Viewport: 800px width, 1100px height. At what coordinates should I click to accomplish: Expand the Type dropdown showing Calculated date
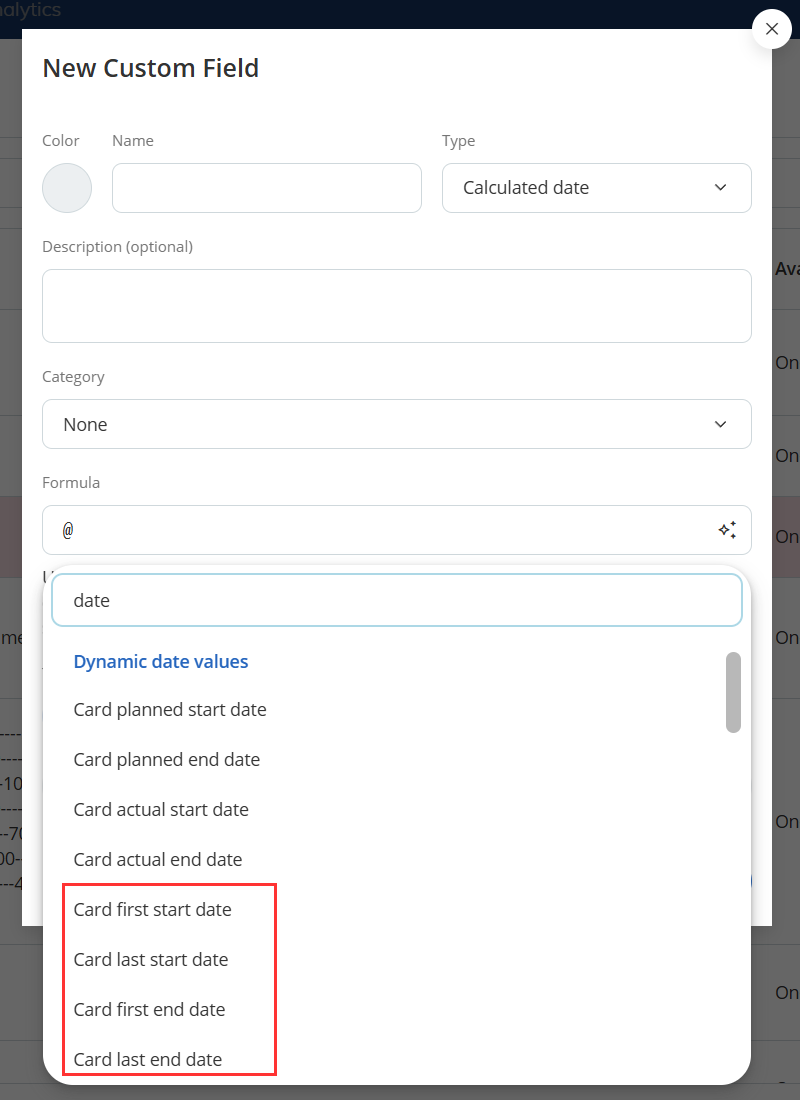click(596, 188)
